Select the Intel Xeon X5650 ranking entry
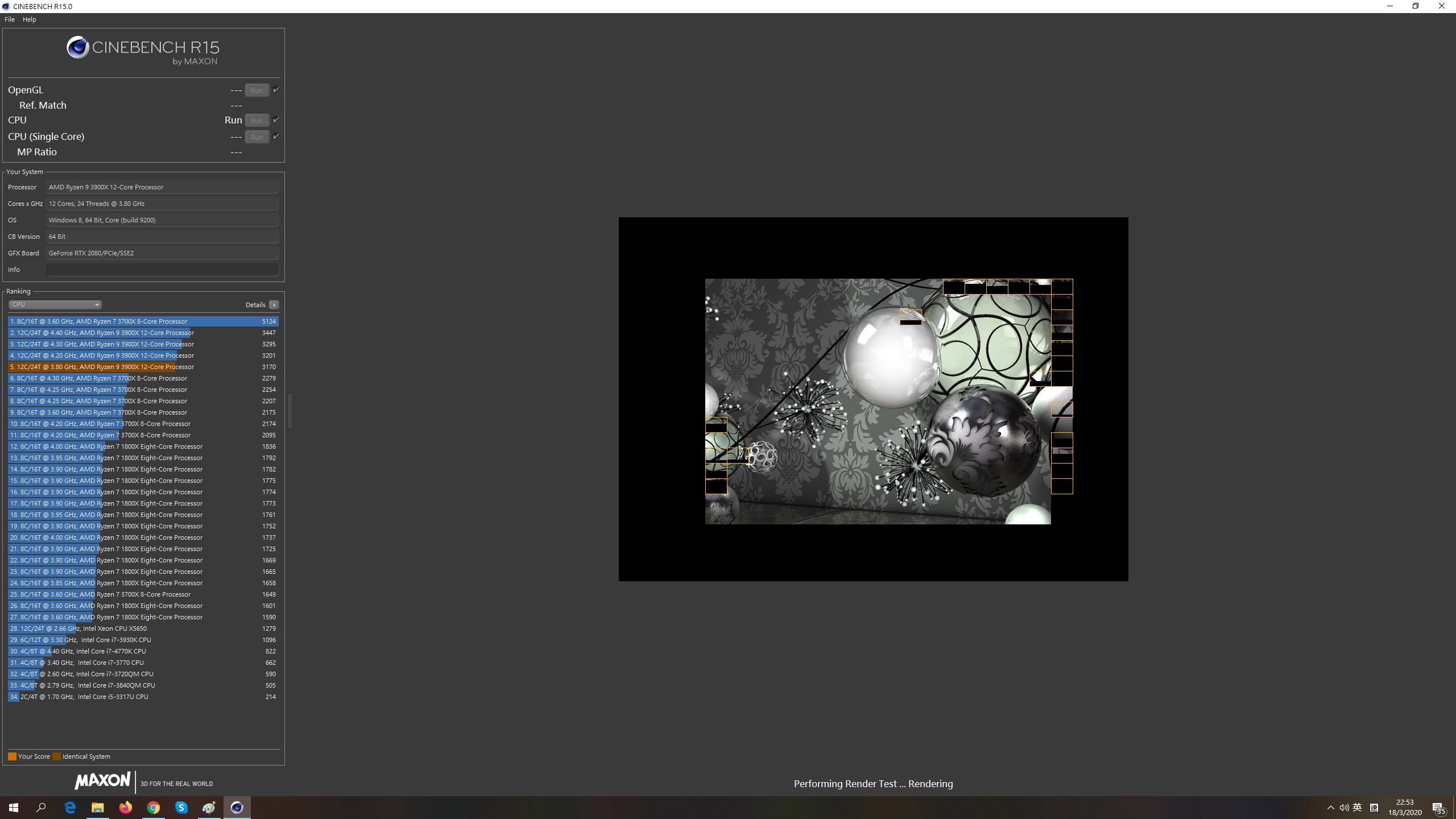The image size is (1456, 819). (143, 628)
